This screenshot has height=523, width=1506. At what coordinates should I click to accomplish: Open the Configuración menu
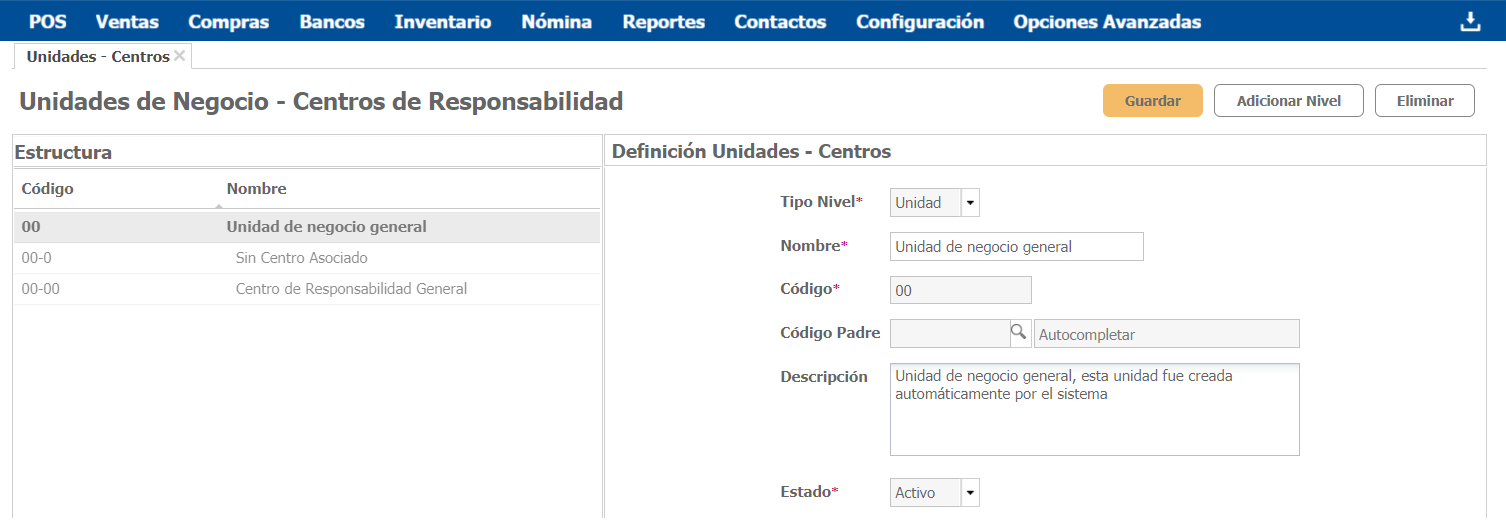[x=919, y=22]
